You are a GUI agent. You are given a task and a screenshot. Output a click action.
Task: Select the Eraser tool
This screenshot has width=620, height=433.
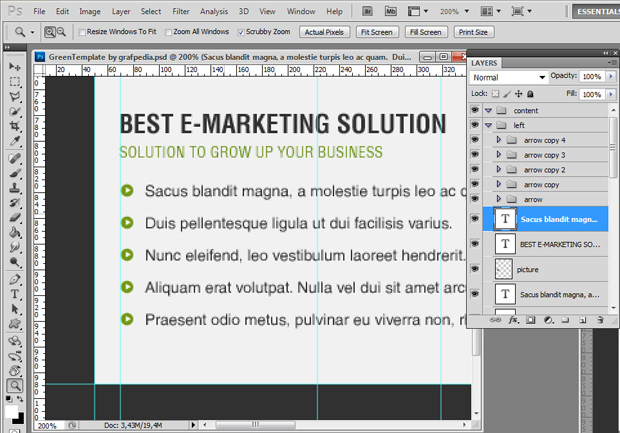pyautogui.click(x=15, y=217)
